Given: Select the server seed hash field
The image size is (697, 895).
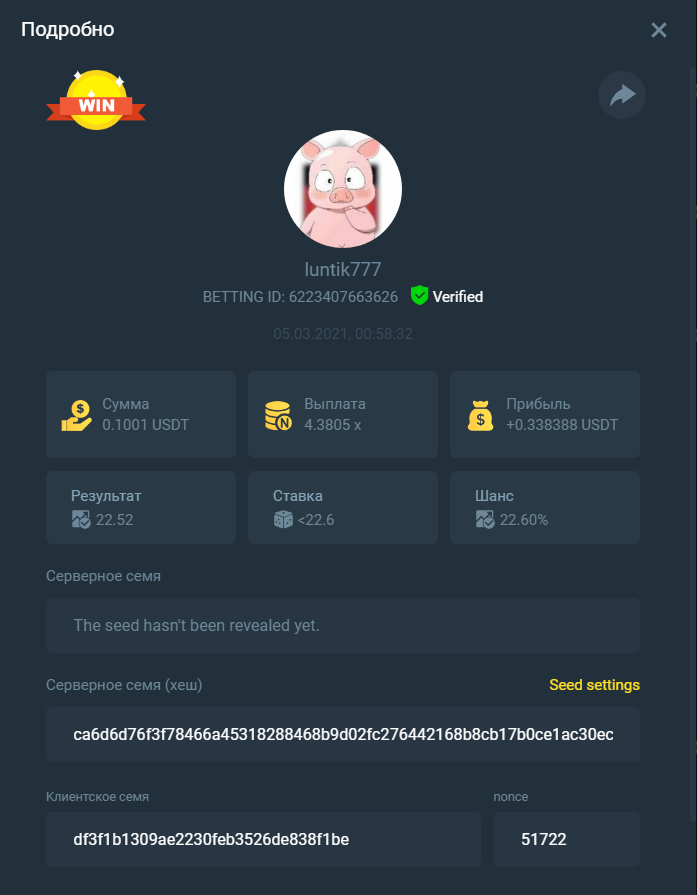Looking at the screenshot, I should [x=343, y=735].
